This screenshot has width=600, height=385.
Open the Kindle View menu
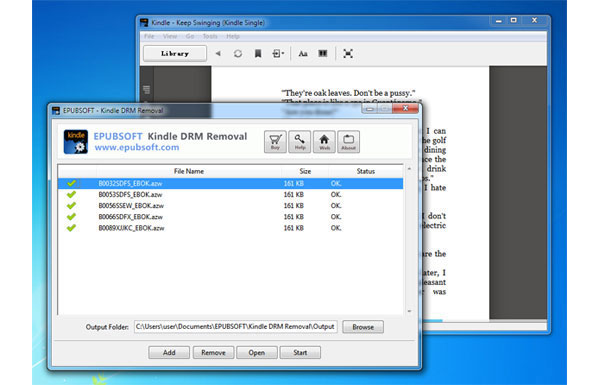170,36
